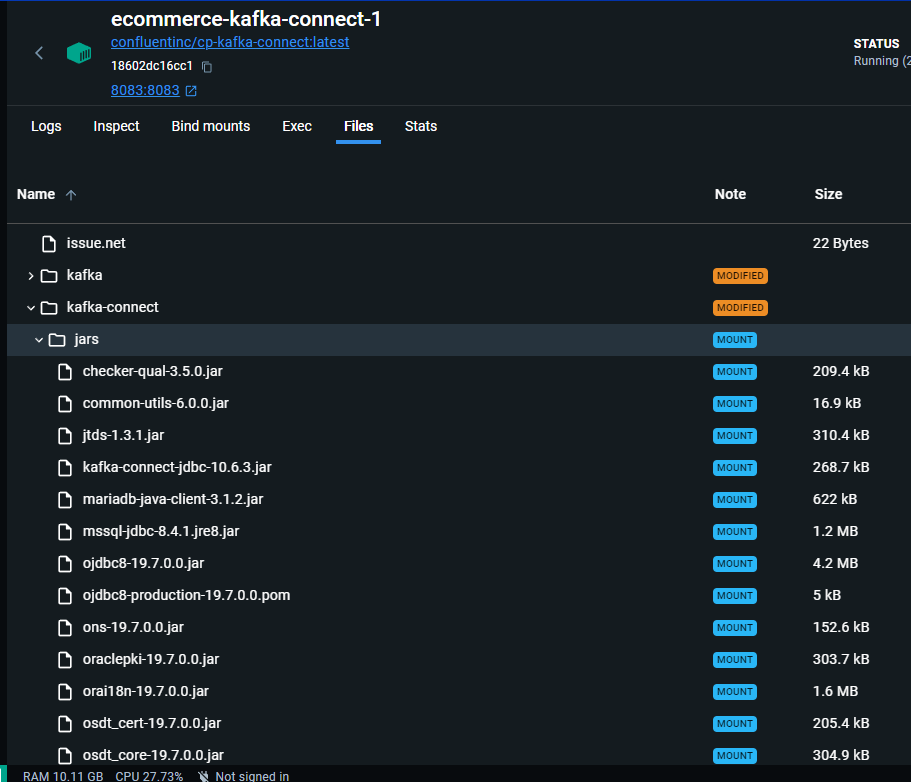Open external link icon next to 8083:8083
Image resolution: width=911 pixels, height=782 pixels.
tap(191, 91)
